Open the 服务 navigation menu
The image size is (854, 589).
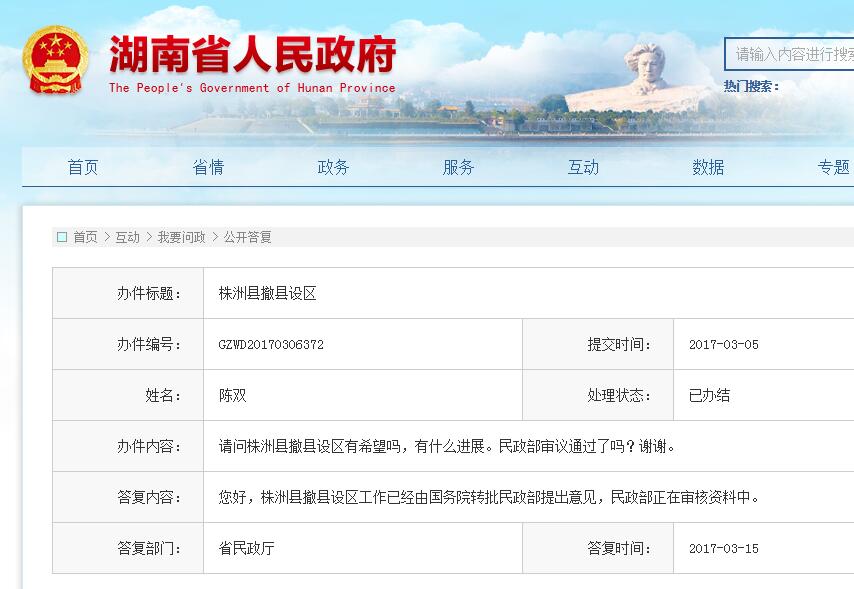tap(457, 167)
